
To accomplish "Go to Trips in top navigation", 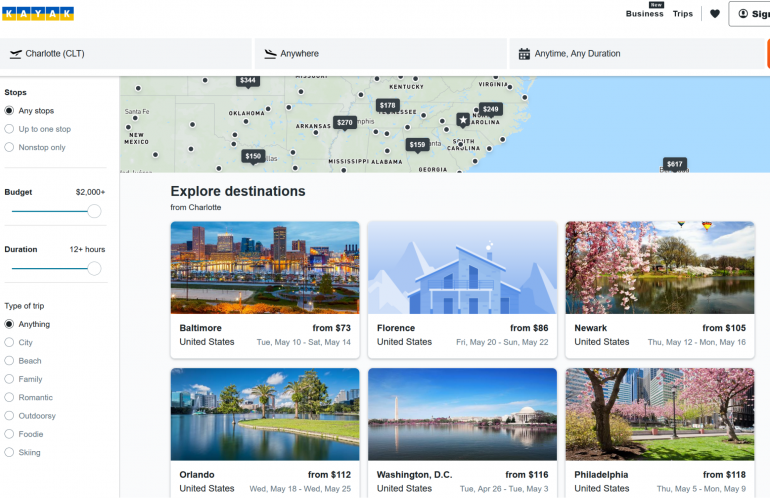I will 682,14.
